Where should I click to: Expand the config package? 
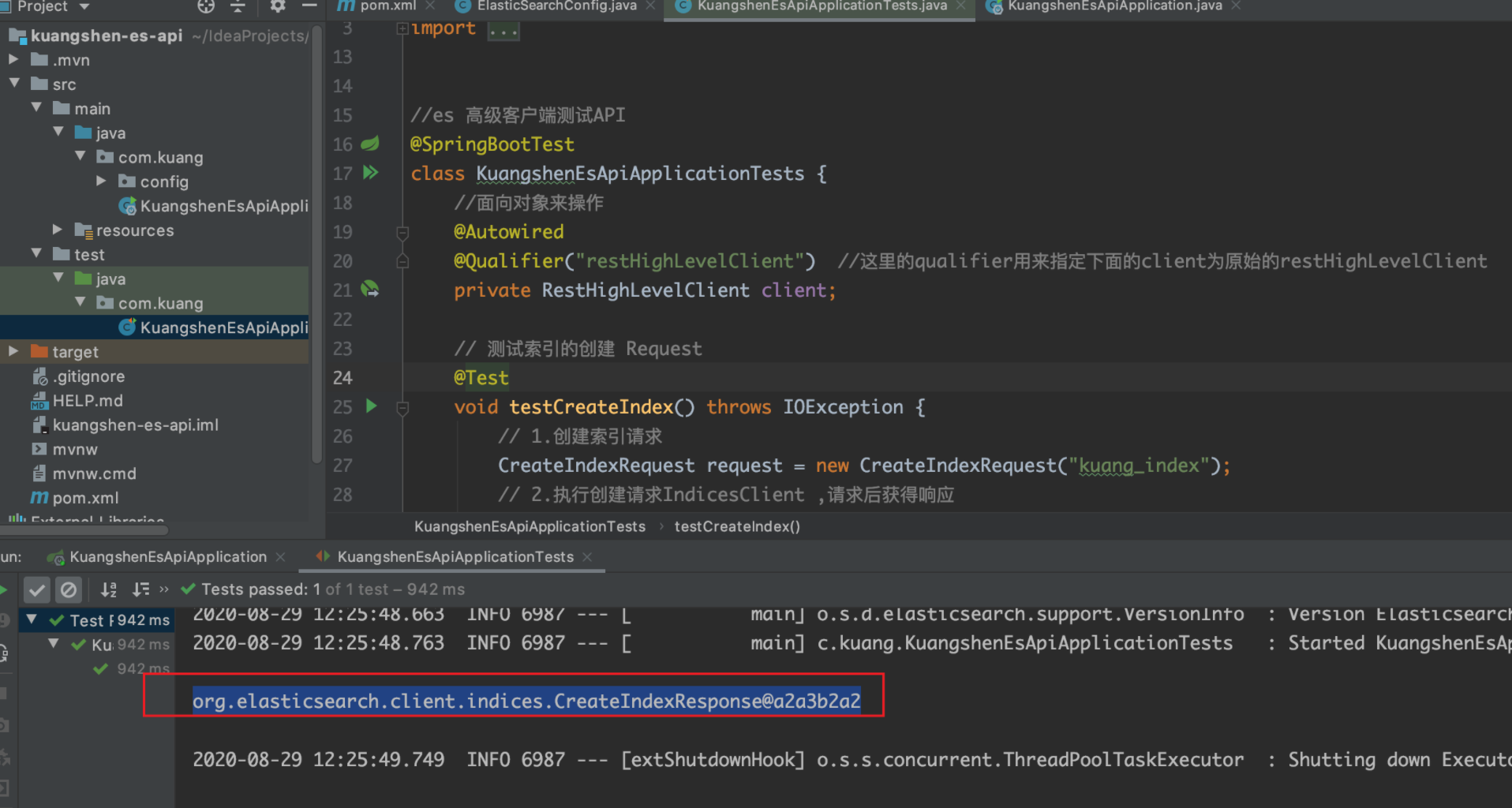(102, 181)
